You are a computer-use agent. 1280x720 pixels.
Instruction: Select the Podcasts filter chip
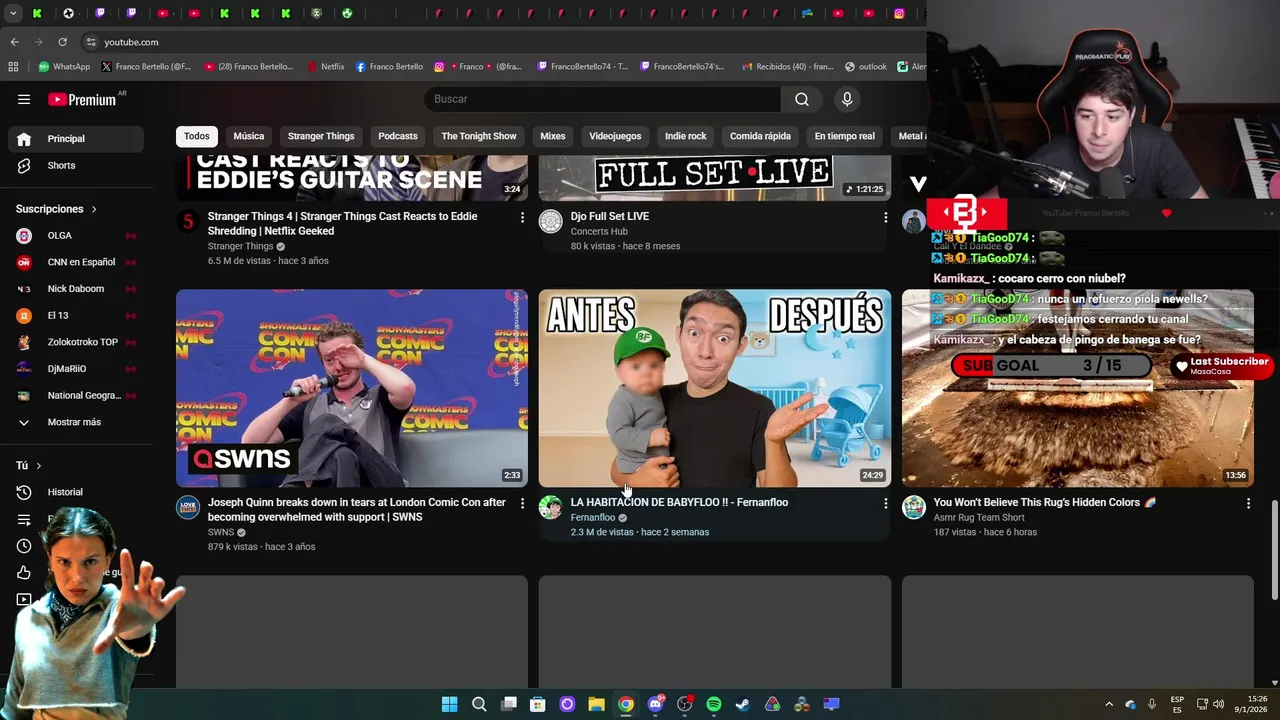coord(398,136)
